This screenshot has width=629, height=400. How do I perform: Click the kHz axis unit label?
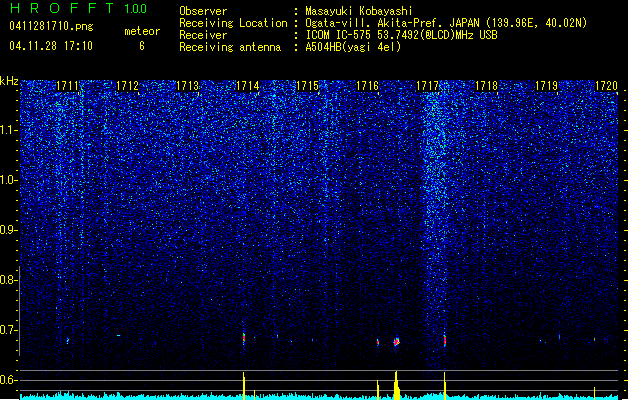[x=9, y=81]
